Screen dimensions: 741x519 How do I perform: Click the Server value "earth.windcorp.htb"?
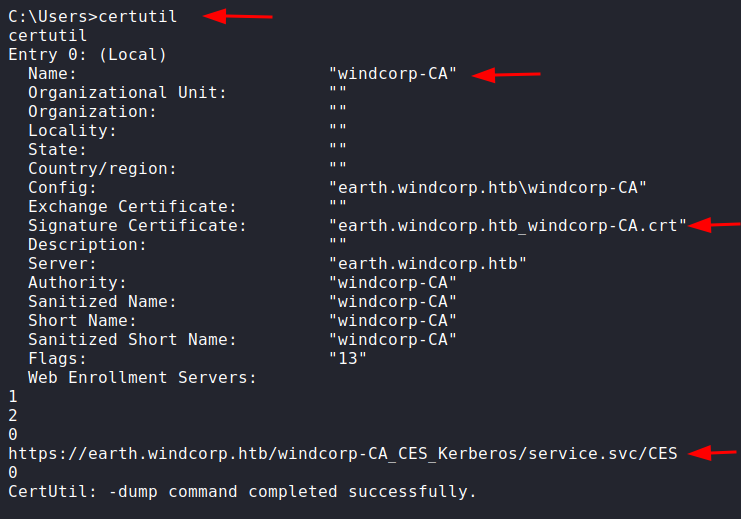tap(428, 263)
